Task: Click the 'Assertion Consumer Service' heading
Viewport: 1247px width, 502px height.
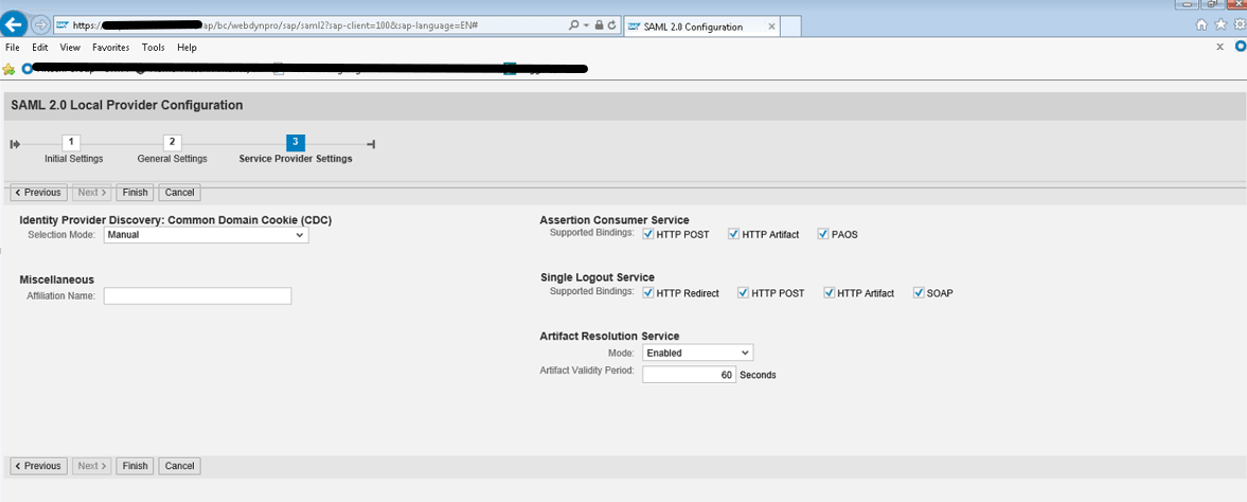Action: [x=614, y=220]
